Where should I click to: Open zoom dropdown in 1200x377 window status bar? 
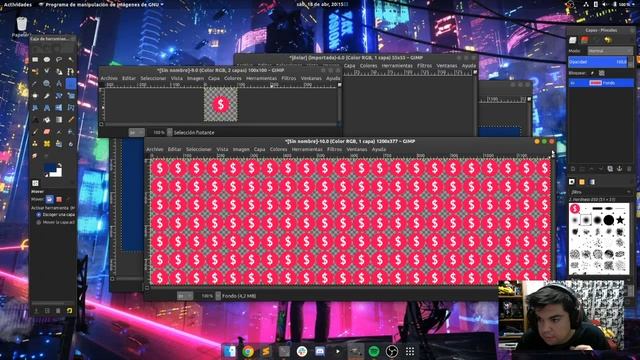click(218, 296)
